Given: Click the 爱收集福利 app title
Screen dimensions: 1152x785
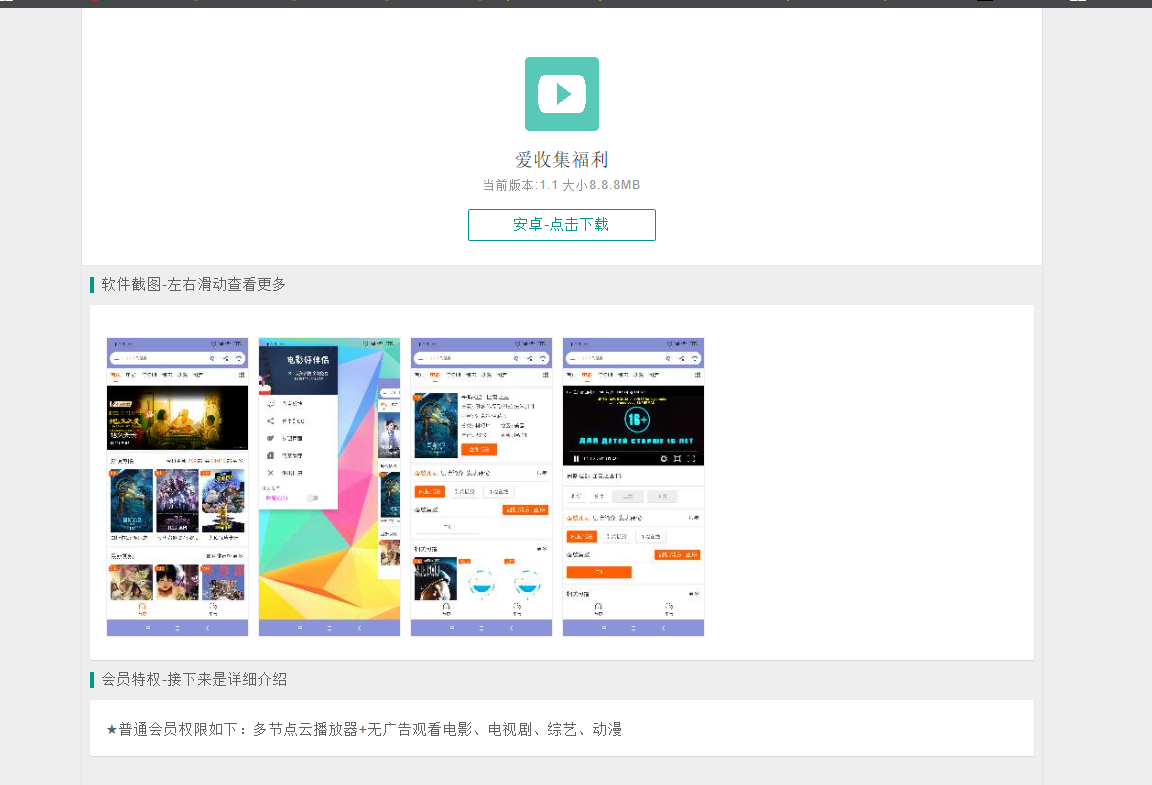Looking at the screenshot, I should pos(561,160).
